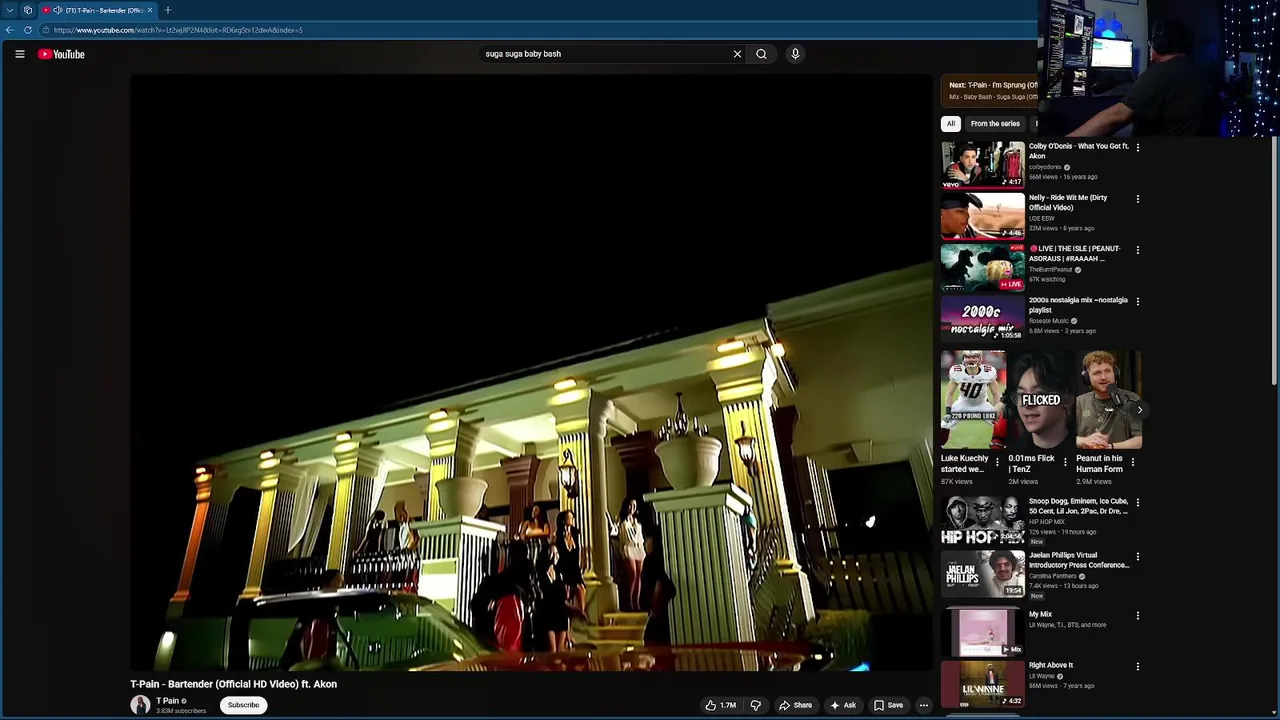Open Peanut in his Human Form short

point(1108,399)
